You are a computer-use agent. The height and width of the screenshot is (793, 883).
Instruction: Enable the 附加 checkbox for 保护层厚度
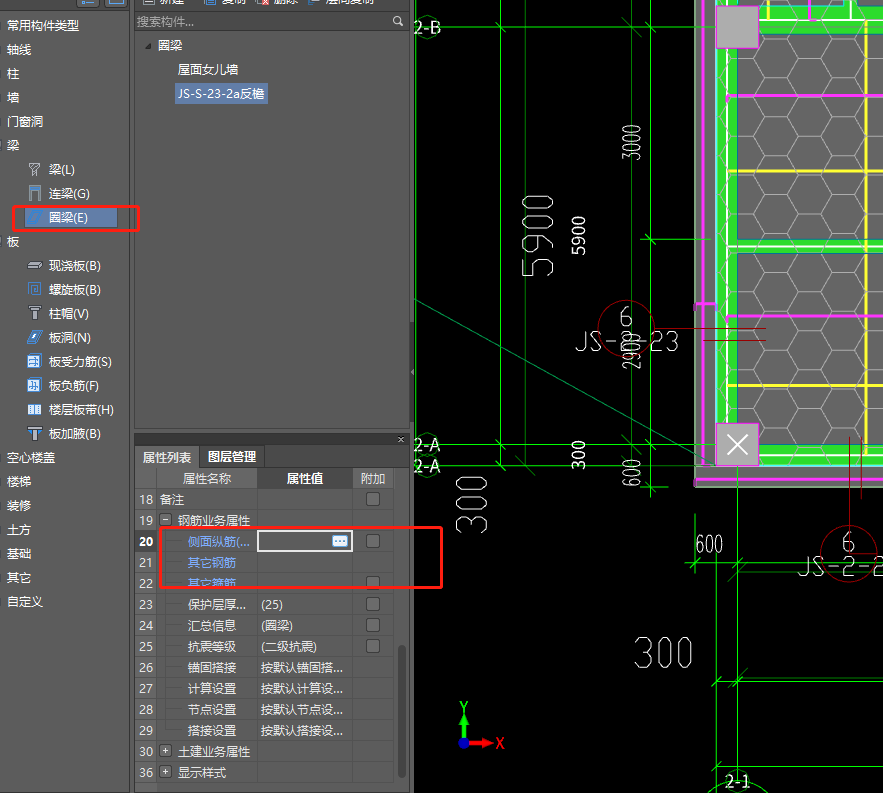pyautogui.click(x=373, y=604)
